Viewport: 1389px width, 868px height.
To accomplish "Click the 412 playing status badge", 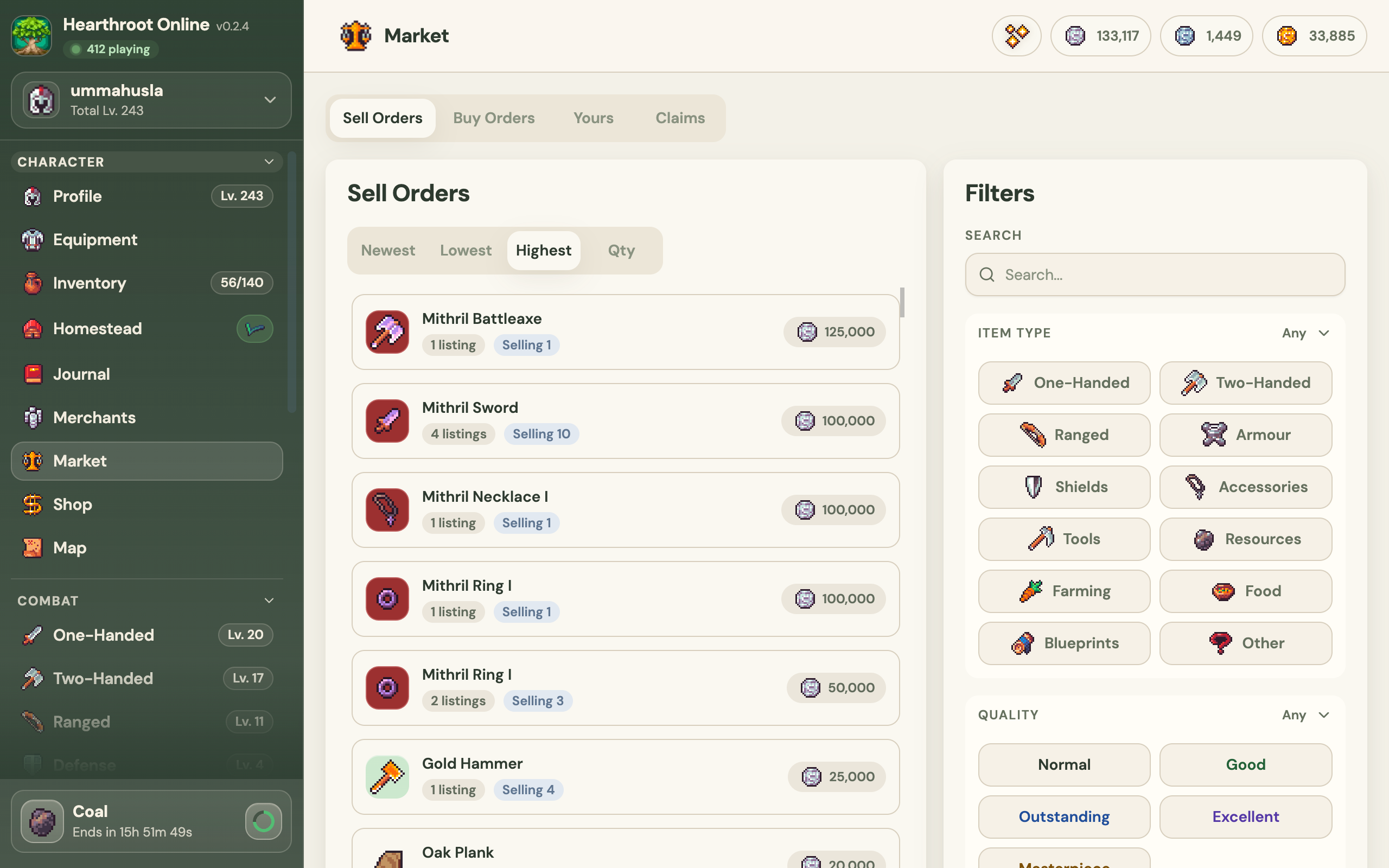I will (111, 49).
